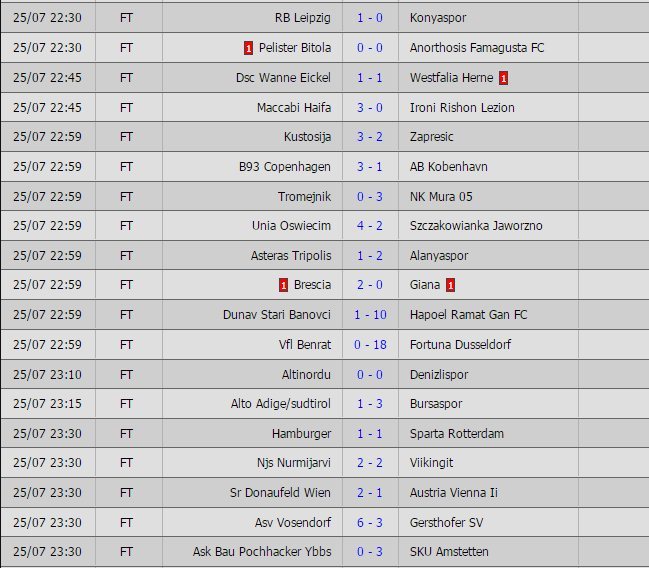This screenshot has height=568, width=649.
Task: Open the Bursaspor team link
Action: 438,403
